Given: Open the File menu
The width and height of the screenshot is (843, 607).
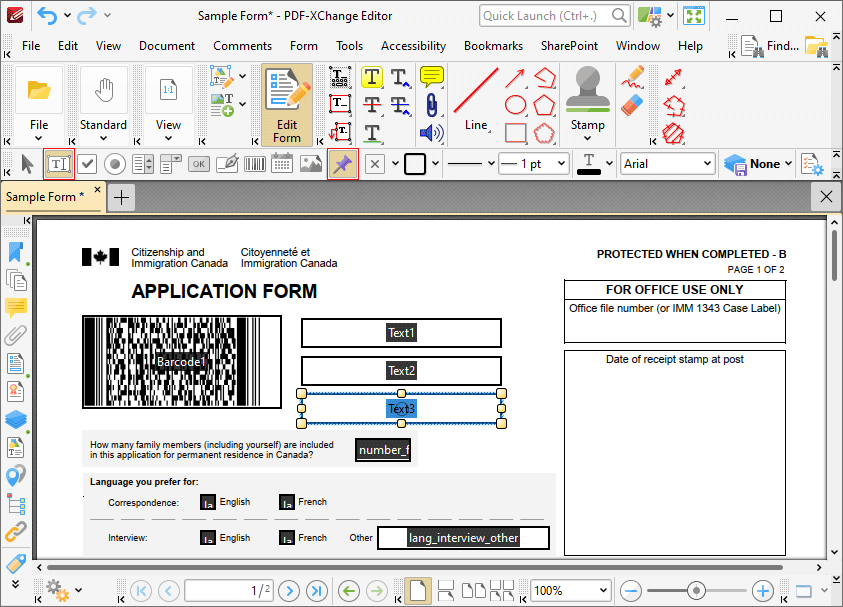Looking at the screenshot, I should (31, 46).
